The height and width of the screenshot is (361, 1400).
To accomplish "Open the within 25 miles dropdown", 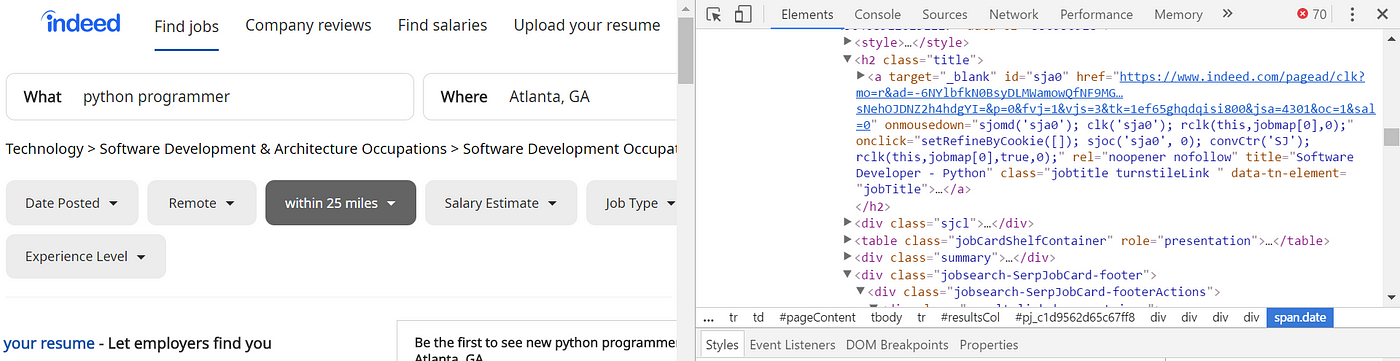I will tap(340, 203).
